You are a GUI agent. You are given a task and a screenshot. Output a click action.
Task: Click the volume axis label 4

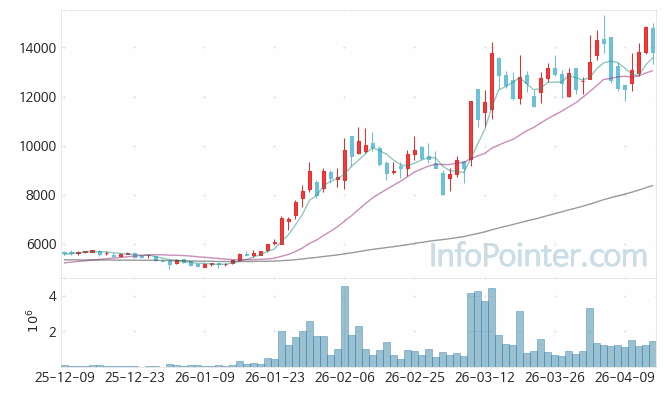point(53,296)
